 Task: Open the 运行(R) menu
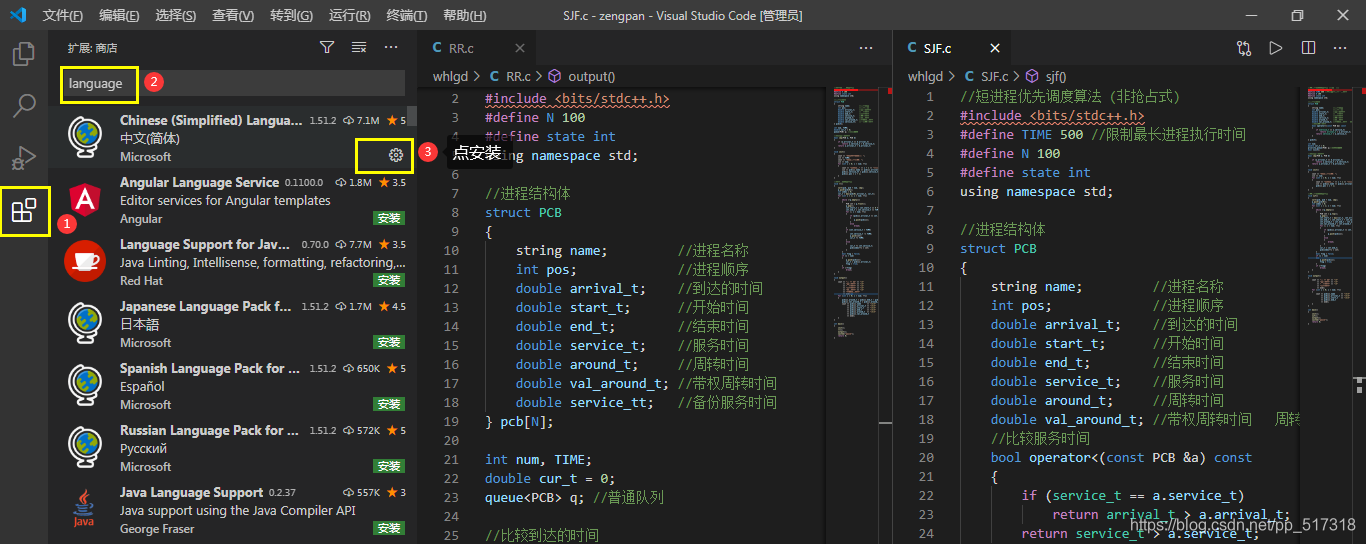(349, 16)
